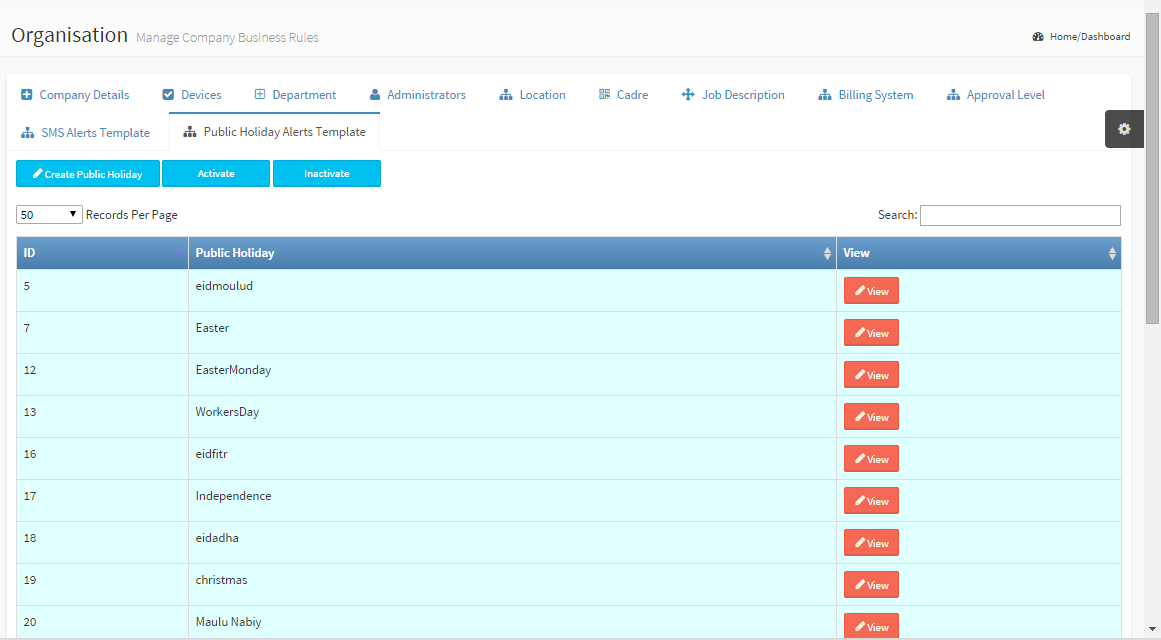Viewport: 1161px width, 640px height.
Task: Switch to the Job Description tab
Action: (733, 95)
